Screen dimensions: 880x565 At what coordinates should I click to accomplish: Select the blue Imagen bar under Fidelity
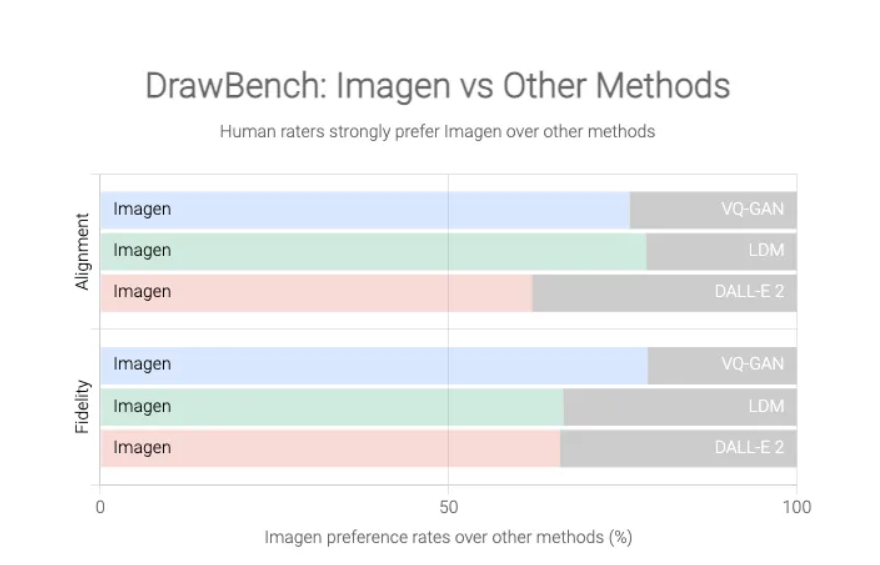[x=374, y=365]
